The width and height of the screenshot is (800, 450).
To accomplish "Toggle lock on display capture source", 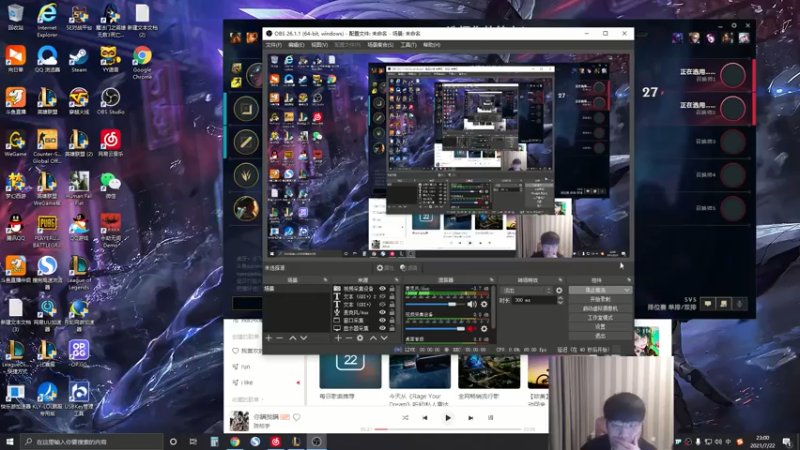I will pos(392,328).
